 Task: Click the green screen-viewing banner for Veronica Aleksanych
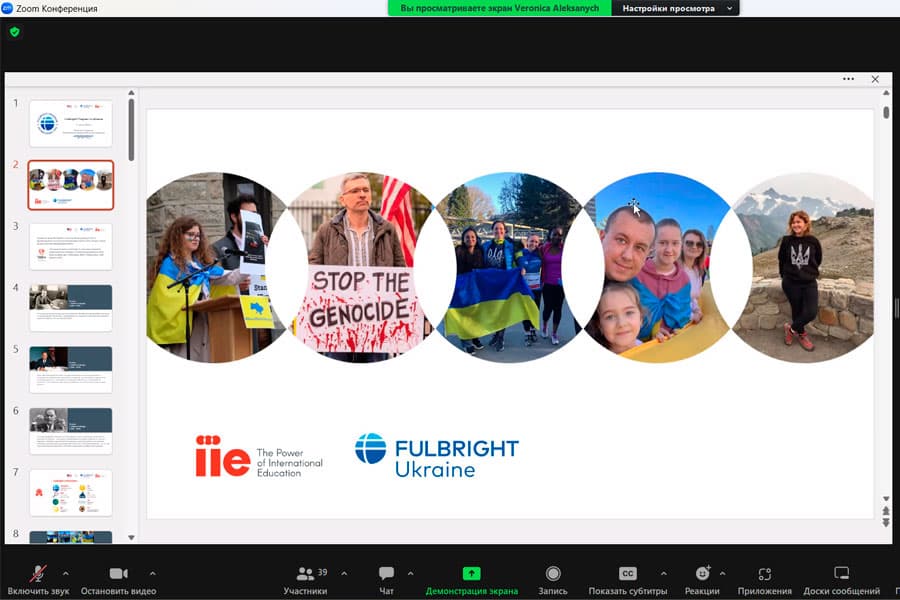click(x=499, y=8)
